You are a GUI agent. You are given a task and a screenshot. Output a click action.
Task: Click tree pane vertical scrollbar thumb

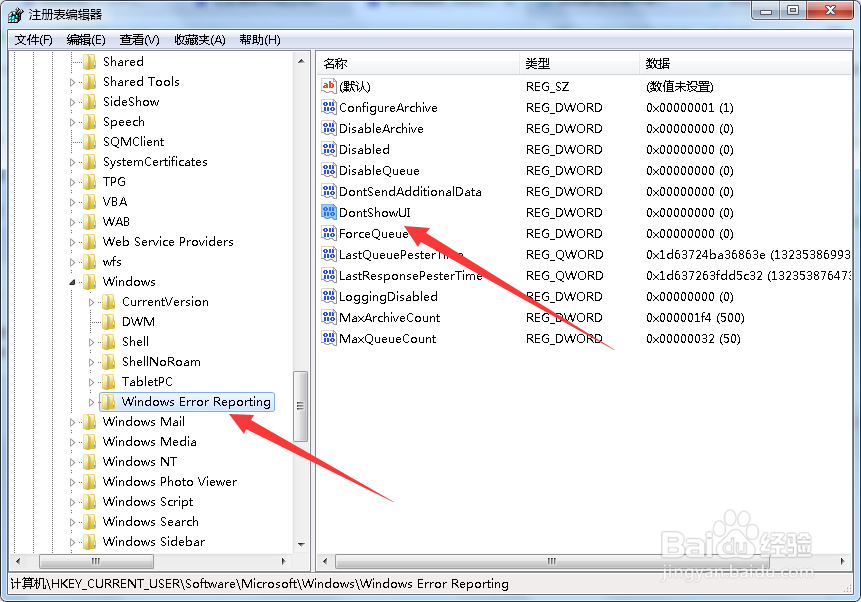(x=300, y=406)
